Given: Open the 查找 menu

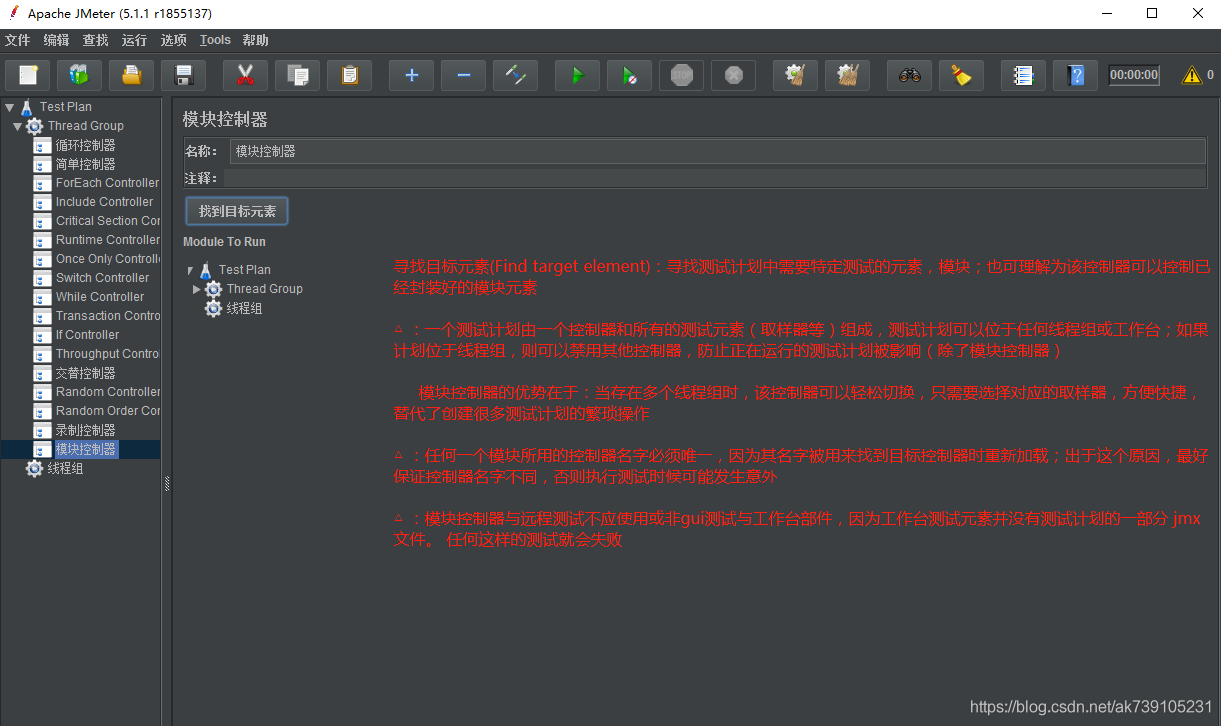Looking at the screenshot, I should (96, 40).
